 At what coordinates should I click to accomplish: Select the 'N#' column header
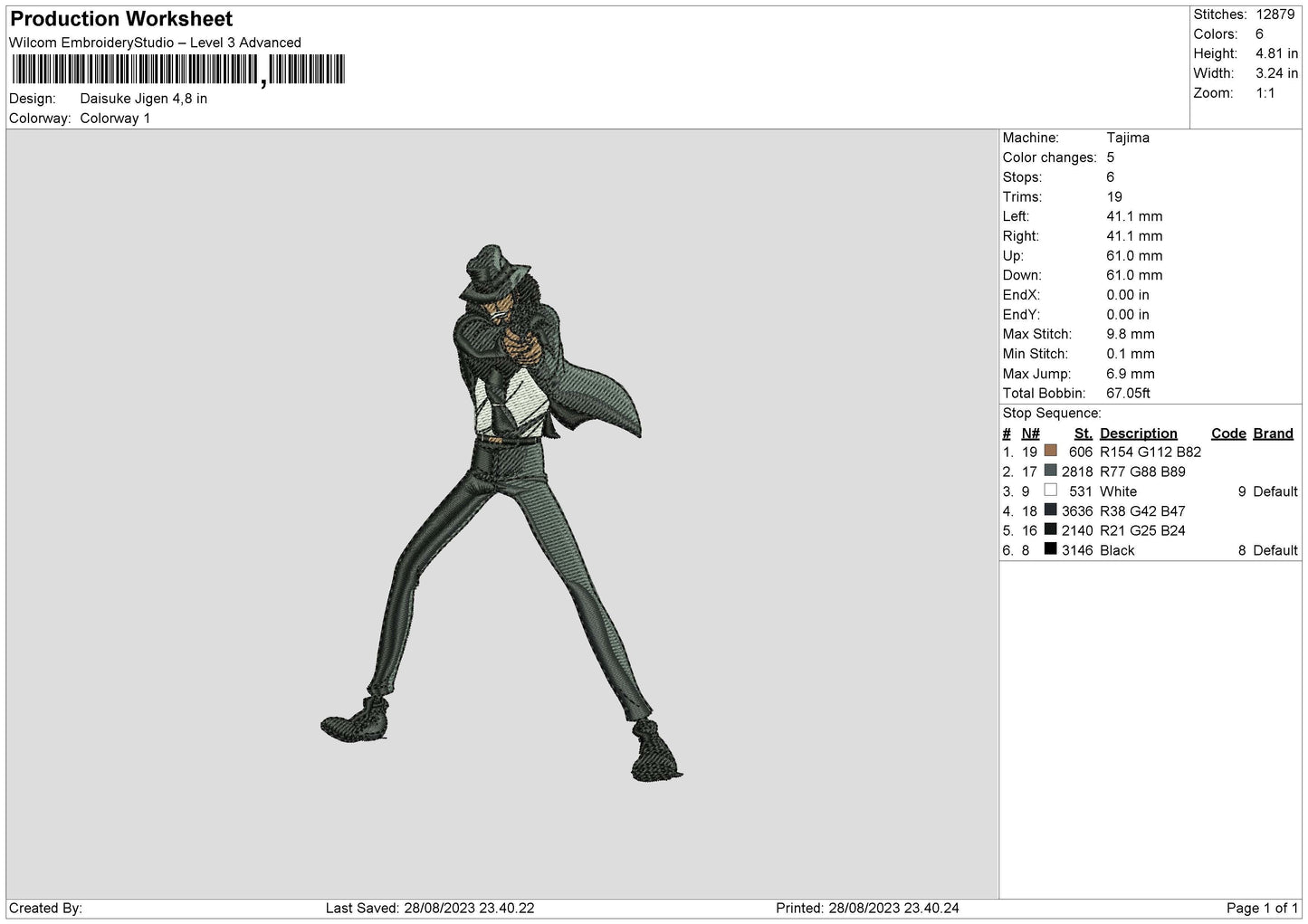point(1031,433)
